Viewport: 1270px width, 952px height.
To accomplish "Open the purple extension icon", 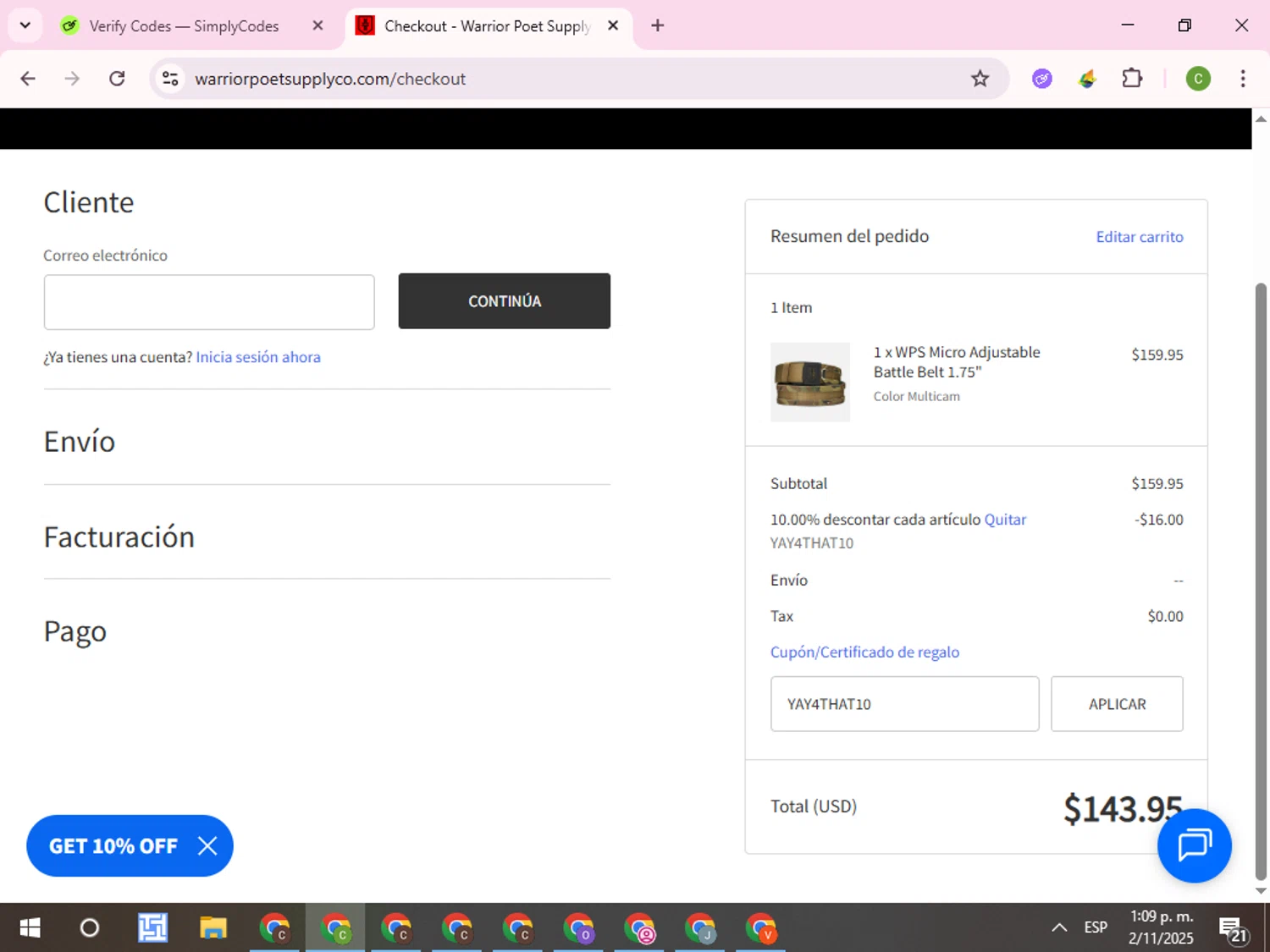I will [1042, 79].
